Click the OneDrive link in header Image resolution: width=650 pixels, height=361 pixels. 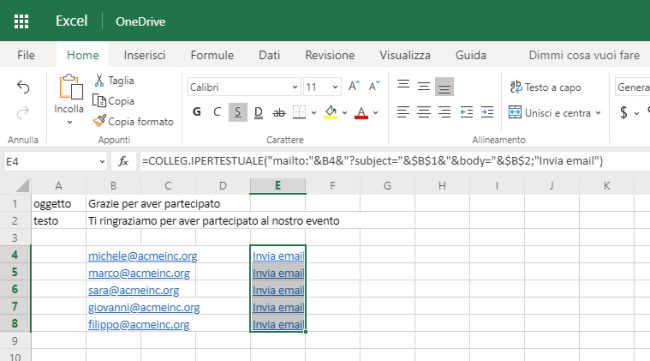tap(140, 22)
